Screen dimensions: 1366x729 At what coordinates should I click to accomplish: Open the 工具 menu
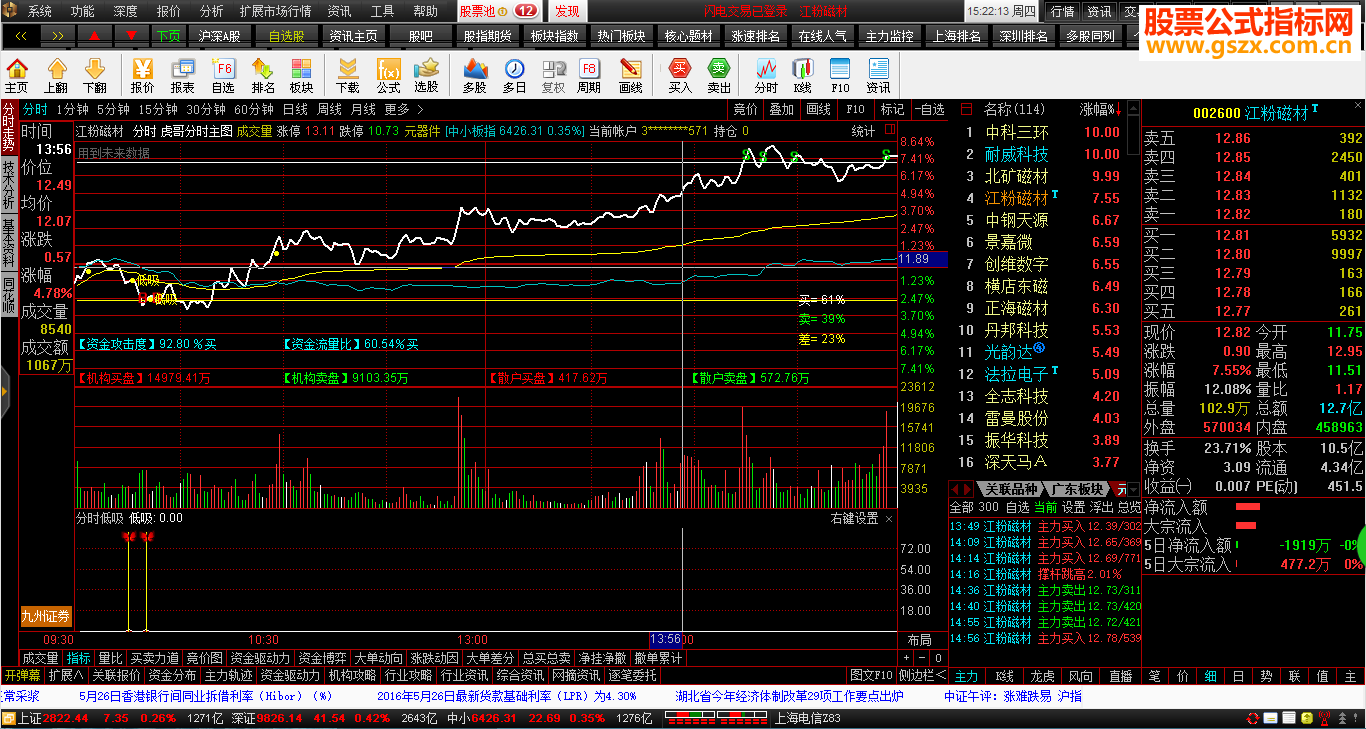(383, 11)
